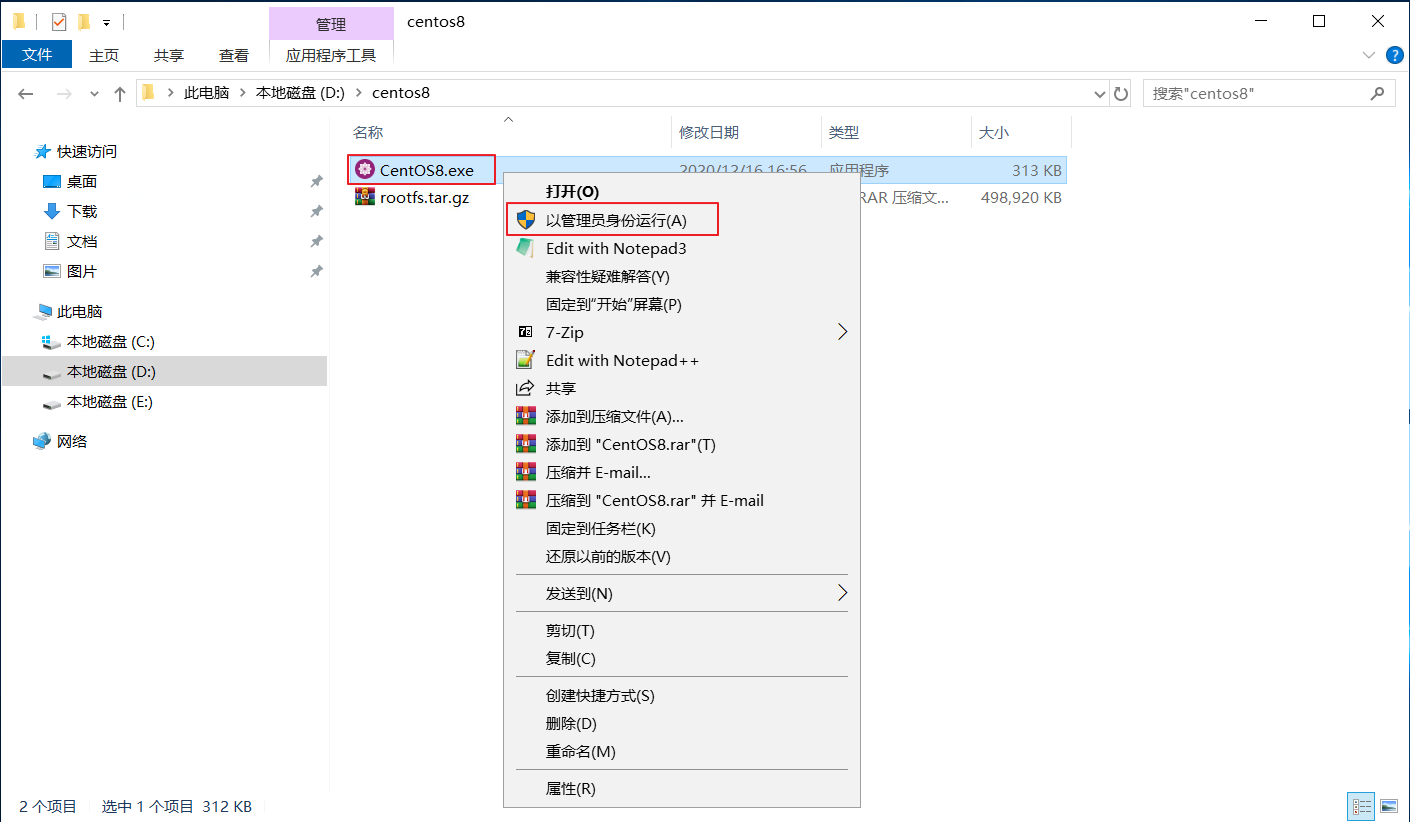
Task: Choose 以管理员身份运行(A) from context menu
Action: [616, 220]
